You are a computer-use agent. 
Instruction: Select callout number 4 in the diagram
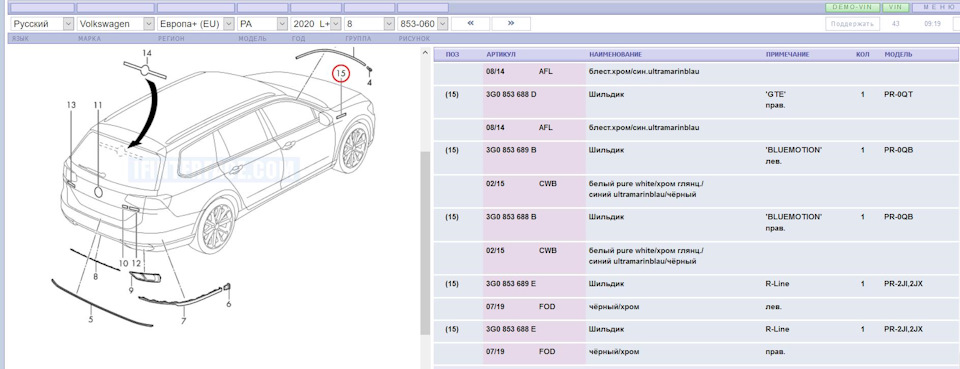click(x=370, y=82)
